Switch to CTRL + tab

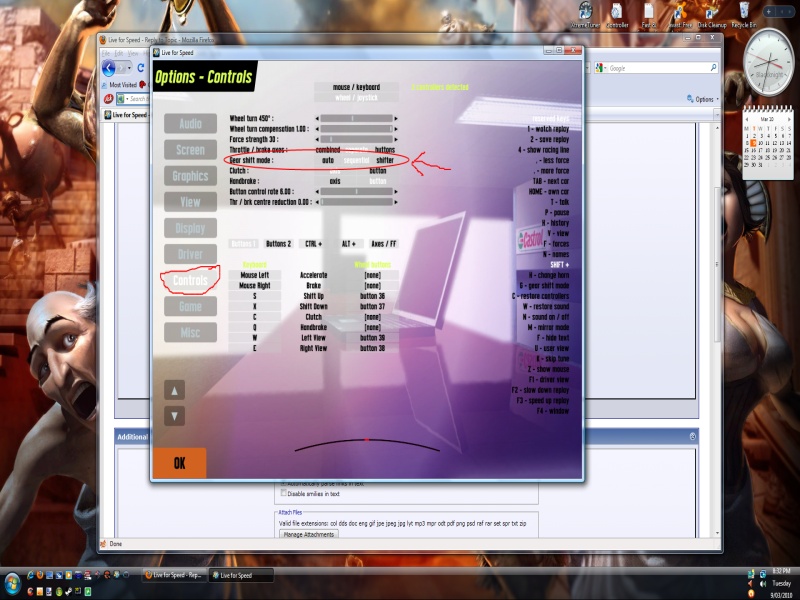pyautogui.click(x=313, y=244)
